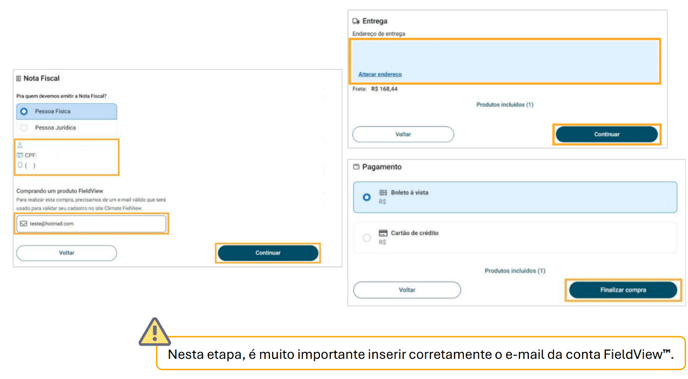This screenshot has height=379, width=688.
Task: Click the Boleto barcode icon
Action: 383,193
